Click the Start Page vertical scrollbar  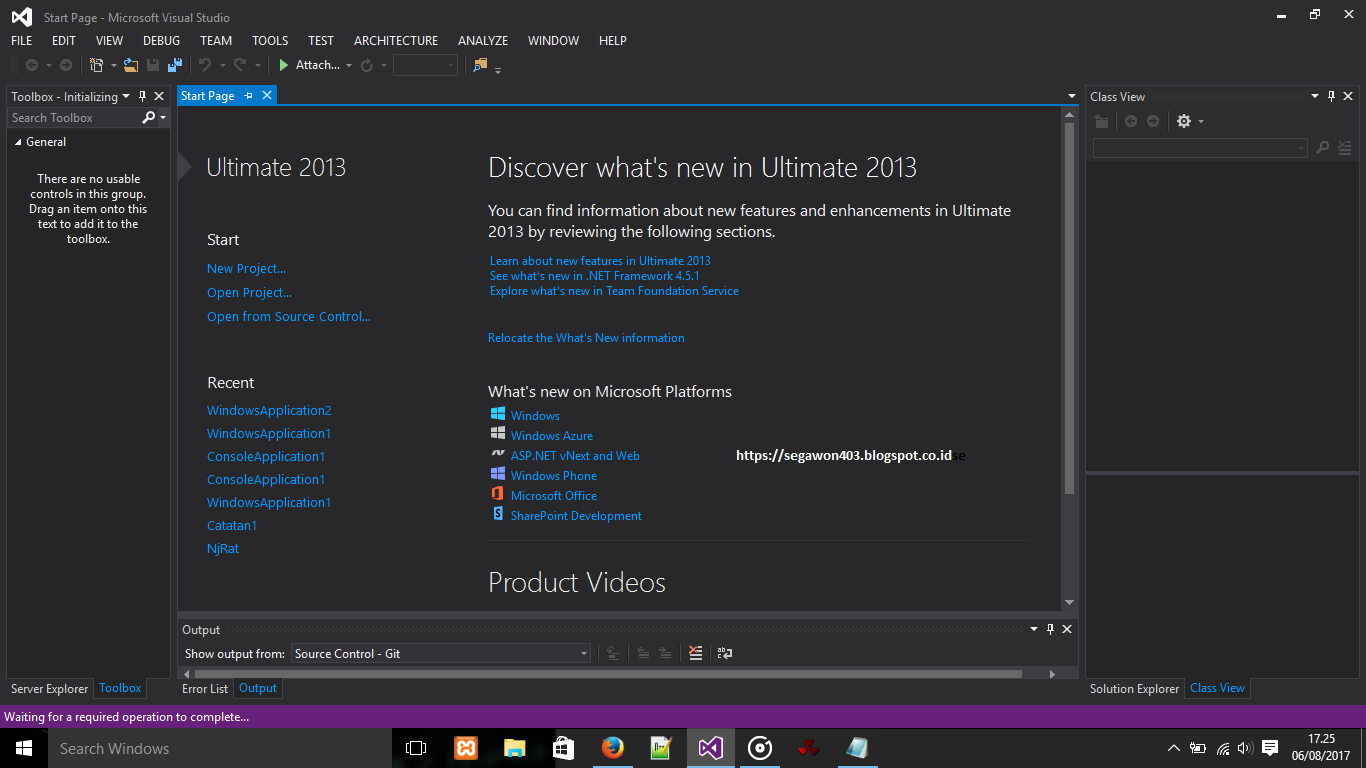pos(1070,308)
